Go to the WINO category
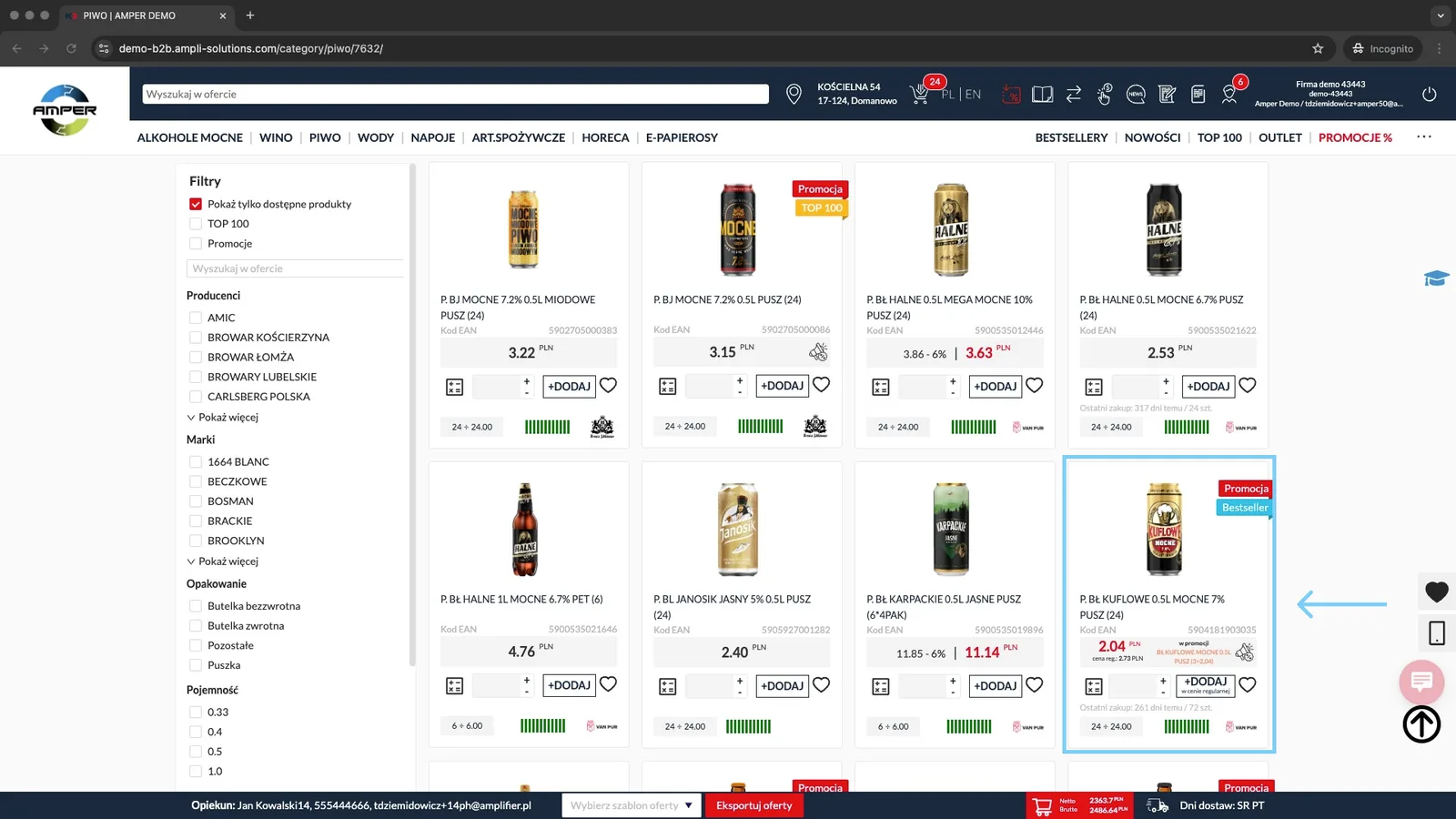The height and width of the screenshot is (819, 1456). 276,137
